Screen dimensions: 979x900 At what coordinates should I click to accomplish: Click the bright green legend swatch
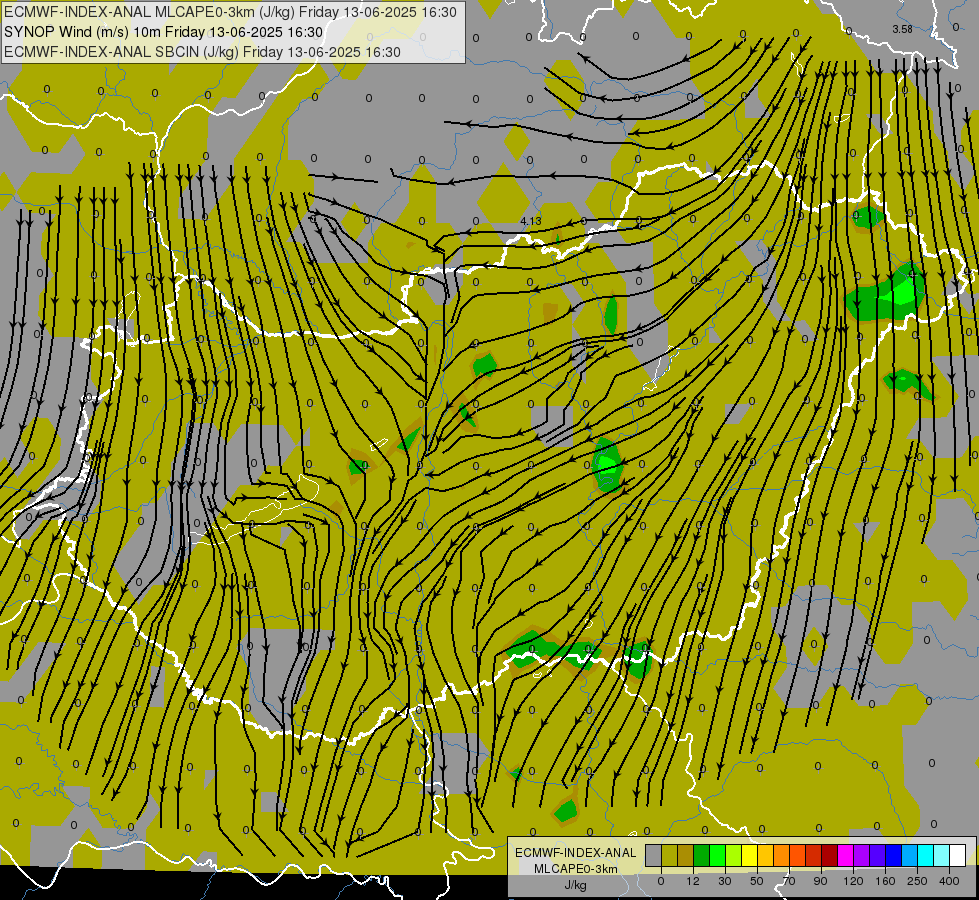pos(717,855)
